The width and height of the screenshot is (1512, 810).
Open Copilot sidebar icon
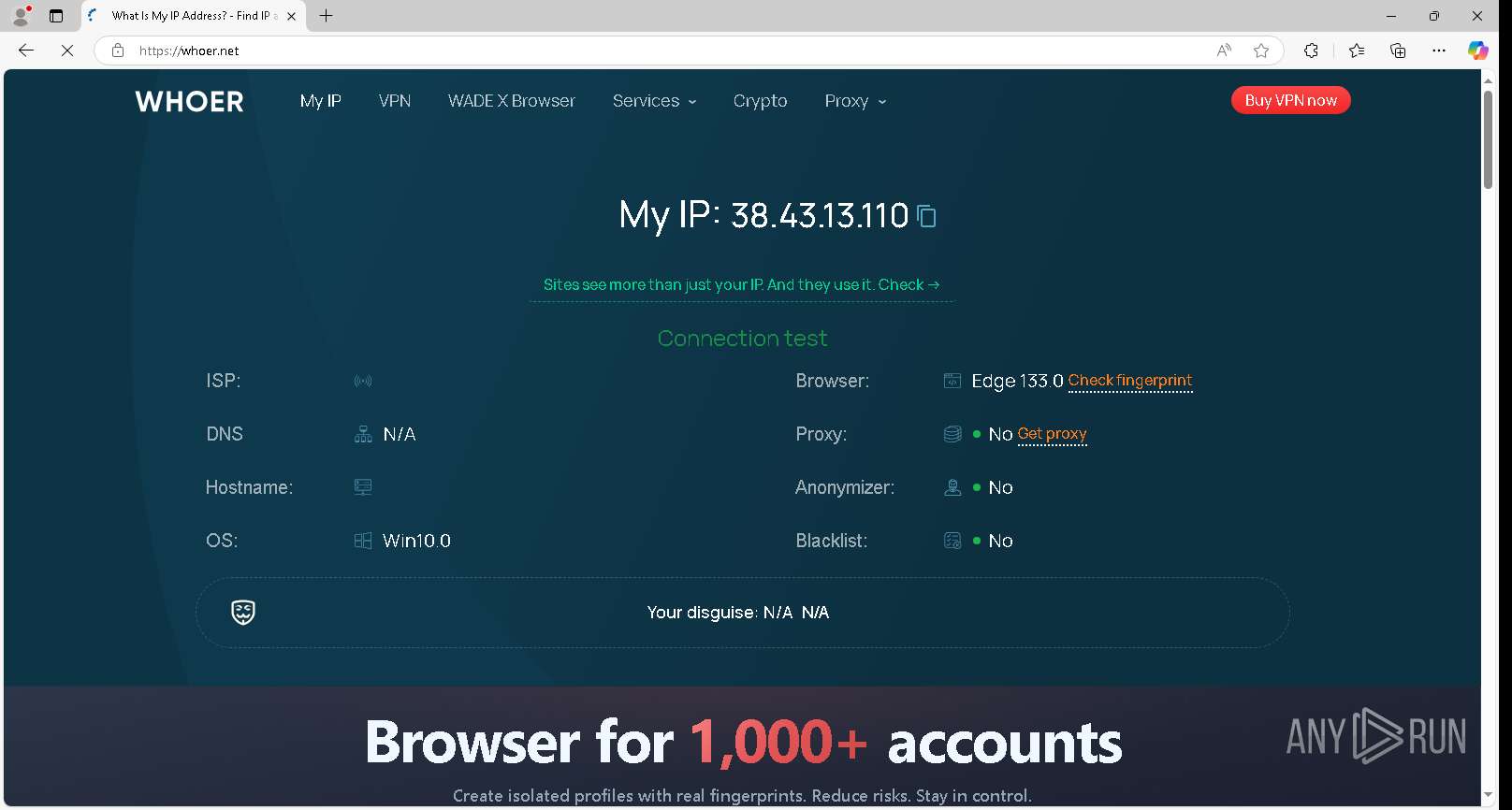[1478, 51]
